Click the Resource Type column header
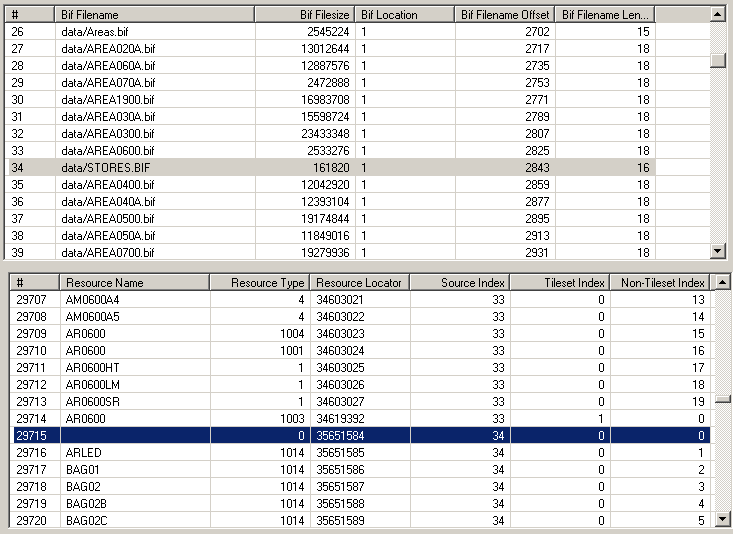Image resolution: width=733 pixels, height=534 pixels. 260,282
